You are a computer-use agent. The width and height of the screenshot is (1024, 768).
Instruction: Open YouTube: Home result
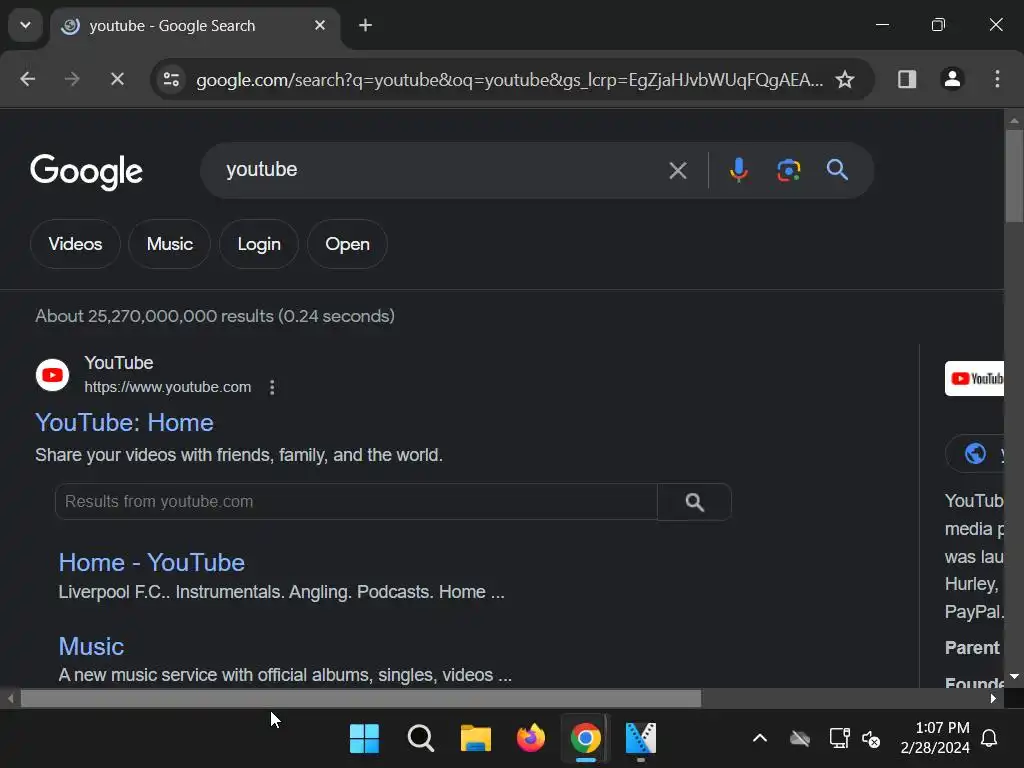click(124, 423)
